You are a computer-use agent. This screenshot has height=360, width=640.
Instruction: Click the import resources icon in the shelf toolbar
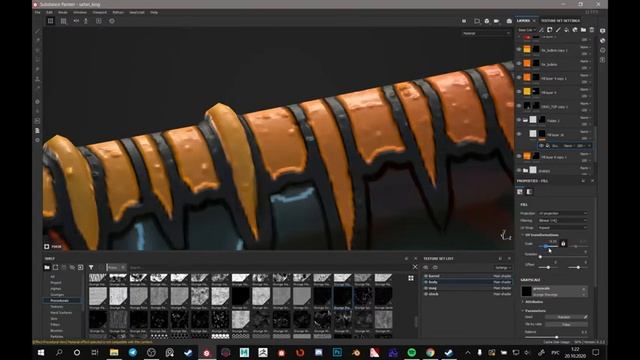pos(80,267)
